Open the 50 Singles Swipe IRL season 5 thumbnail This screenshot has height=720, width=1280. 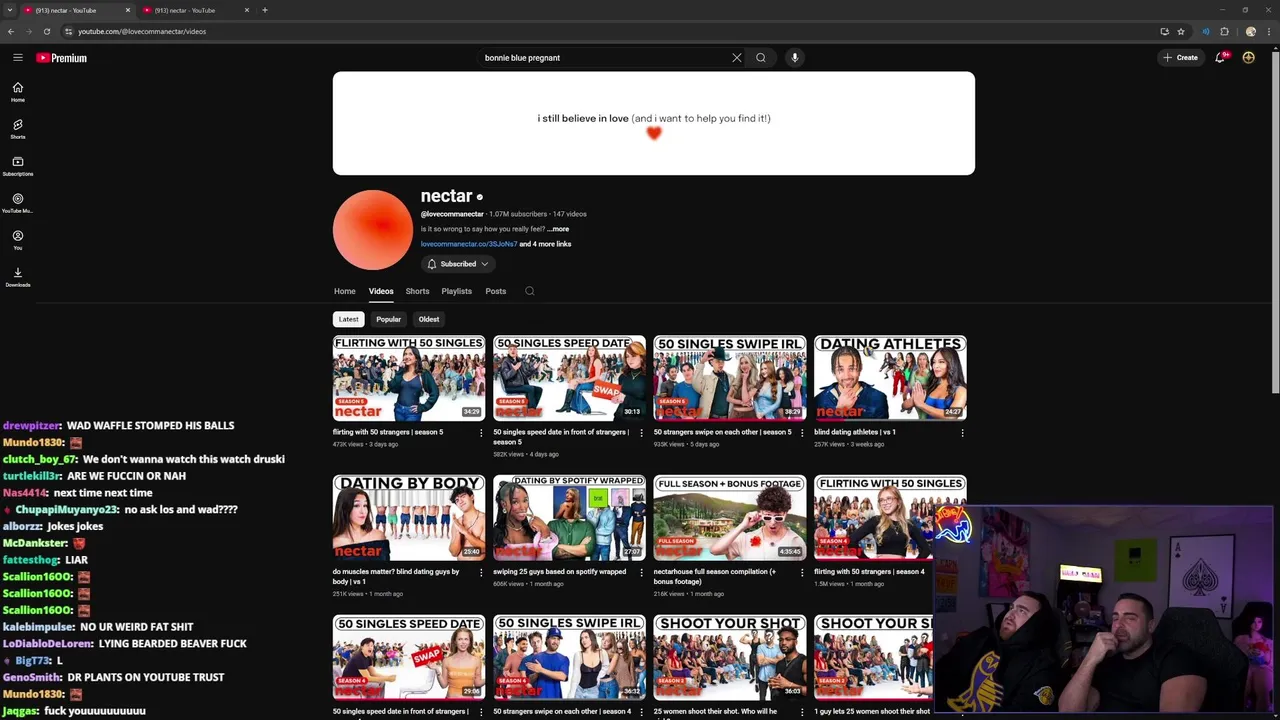coord(730,378)
